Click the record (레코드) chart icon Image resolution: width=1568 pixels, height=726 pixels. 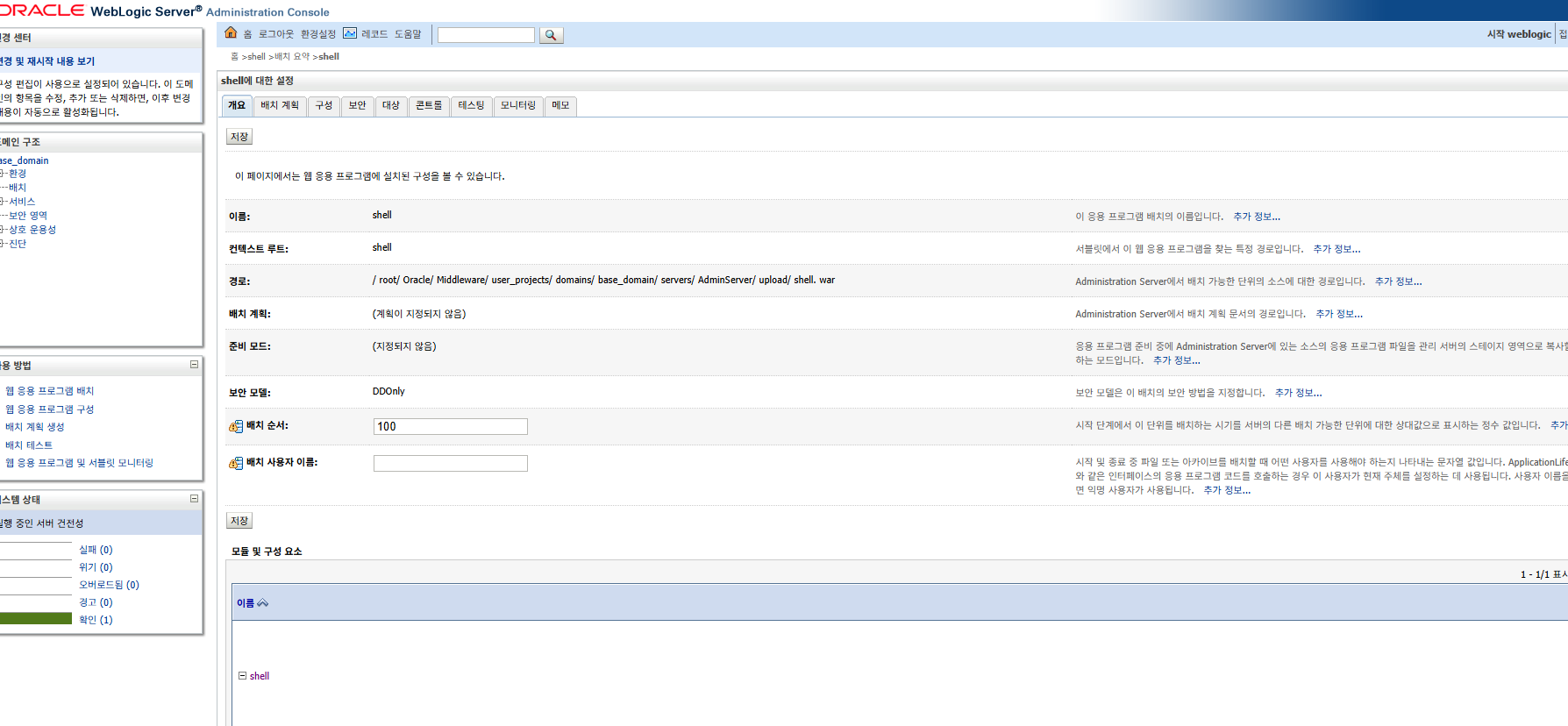[x=350, y=33]
